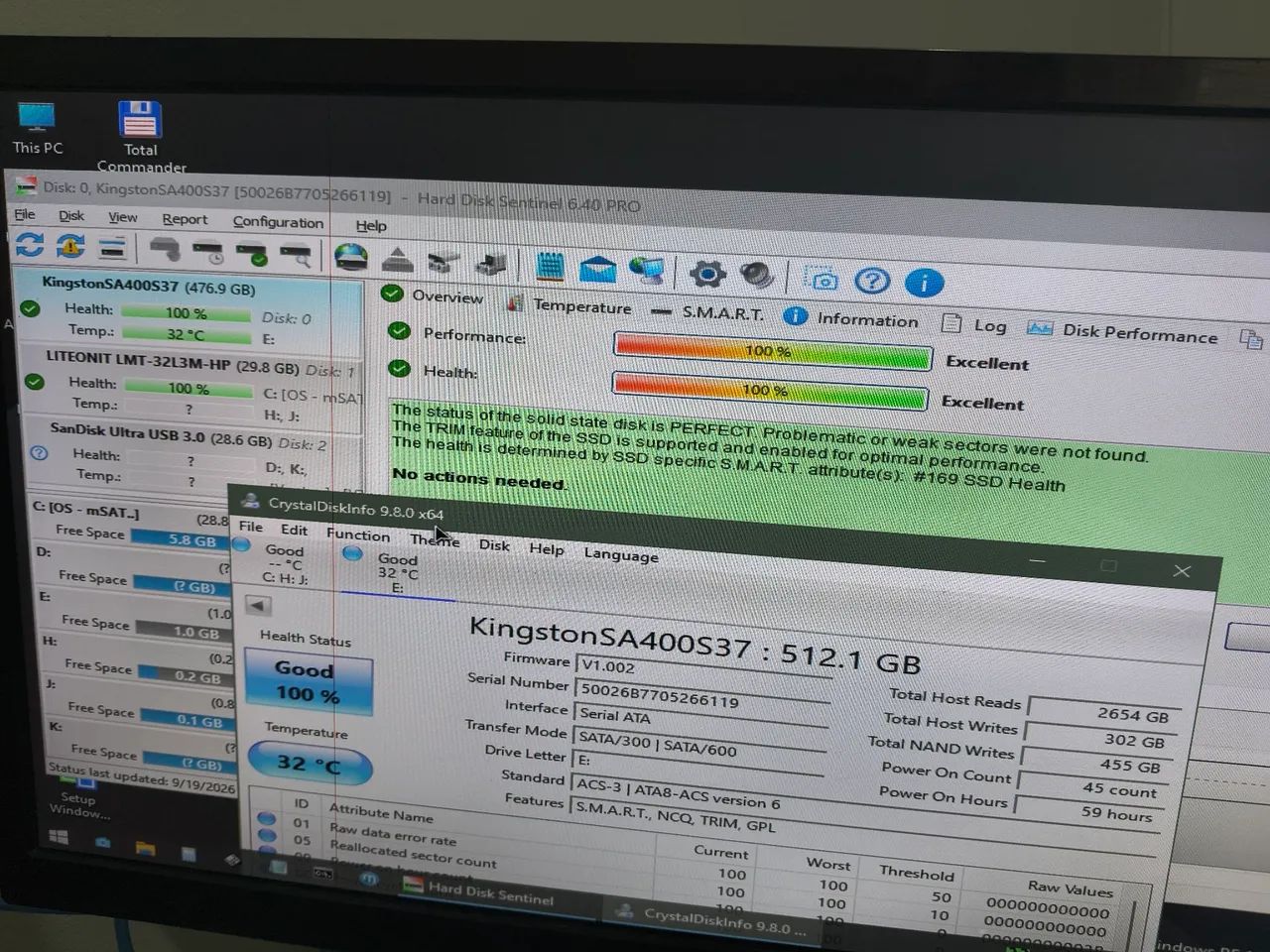Switch to the Information tab

[851, 318]
